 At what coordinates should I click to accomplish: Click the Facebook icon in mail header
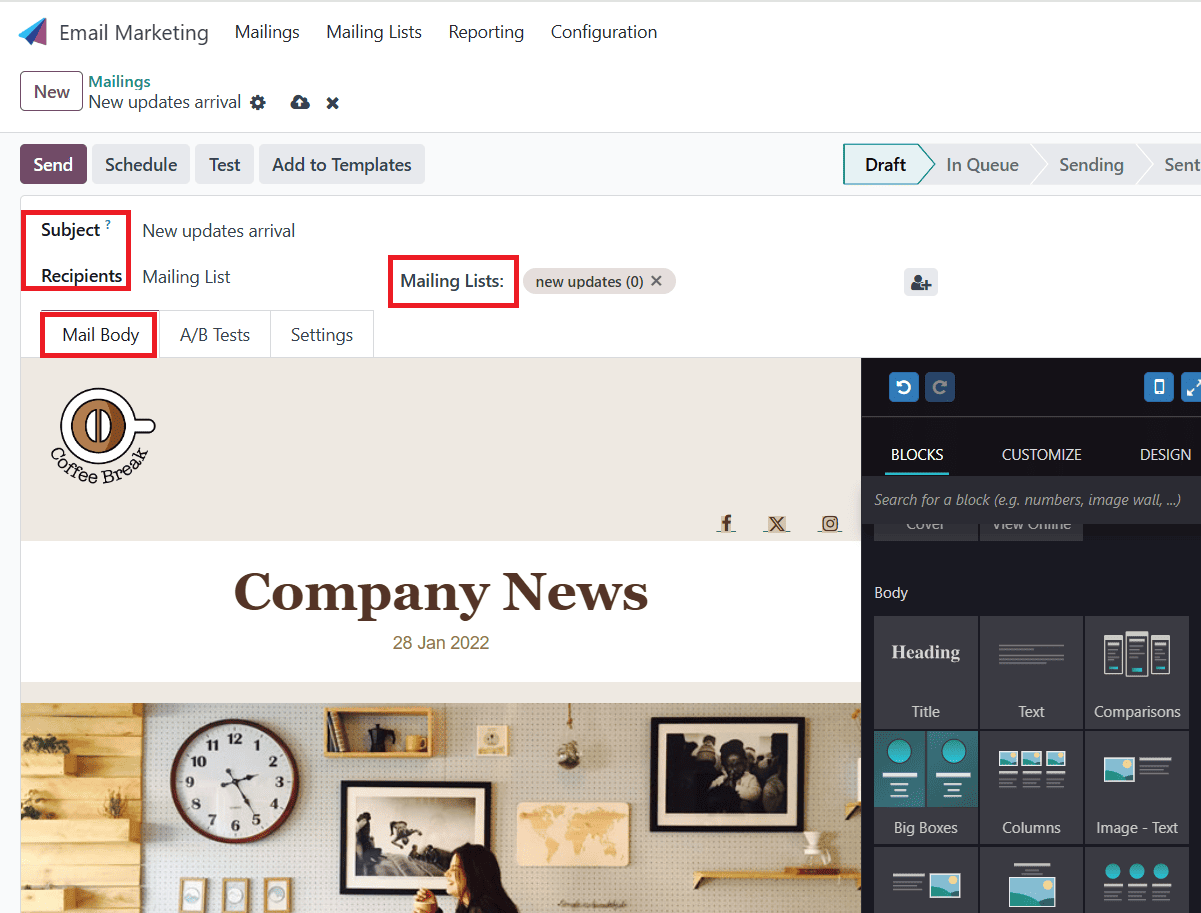tap(726, 523)
